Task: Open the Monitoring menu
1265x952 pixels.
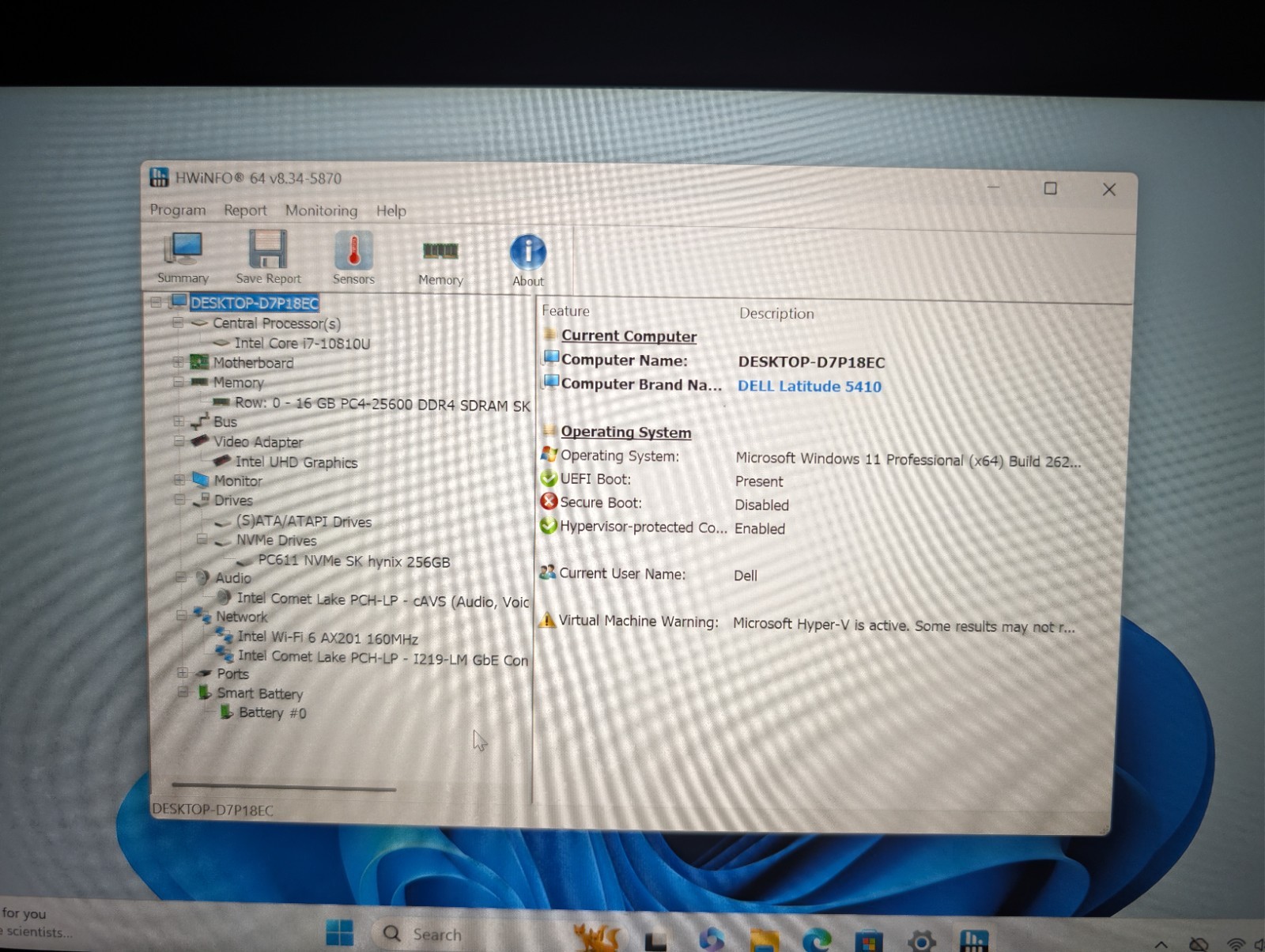Action: [321, 210]
